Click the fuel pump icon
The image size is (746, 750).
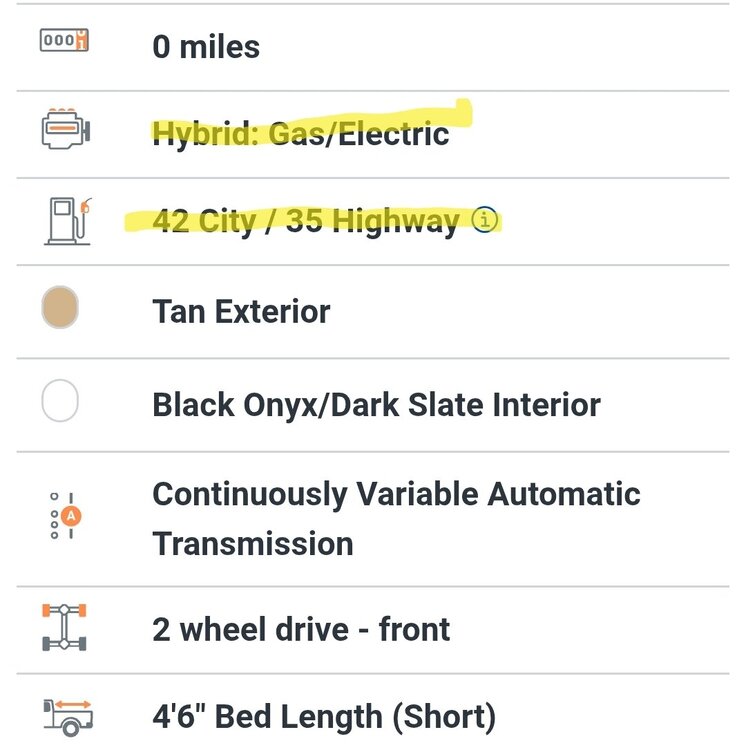(x=67, y=220)
